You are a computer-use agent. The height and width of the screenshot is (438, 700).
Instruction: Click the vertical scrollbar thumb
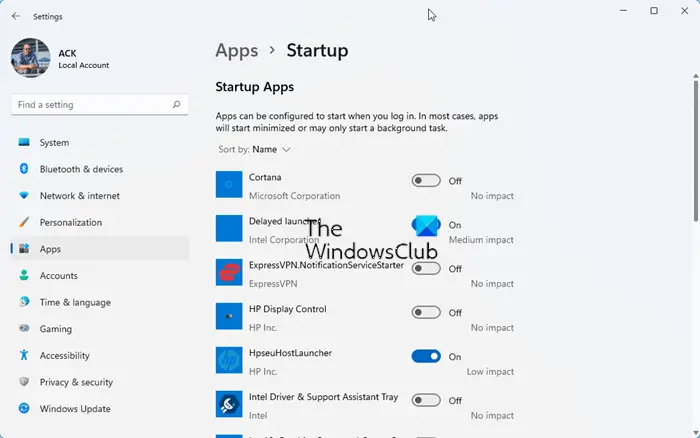coord(696,150)
